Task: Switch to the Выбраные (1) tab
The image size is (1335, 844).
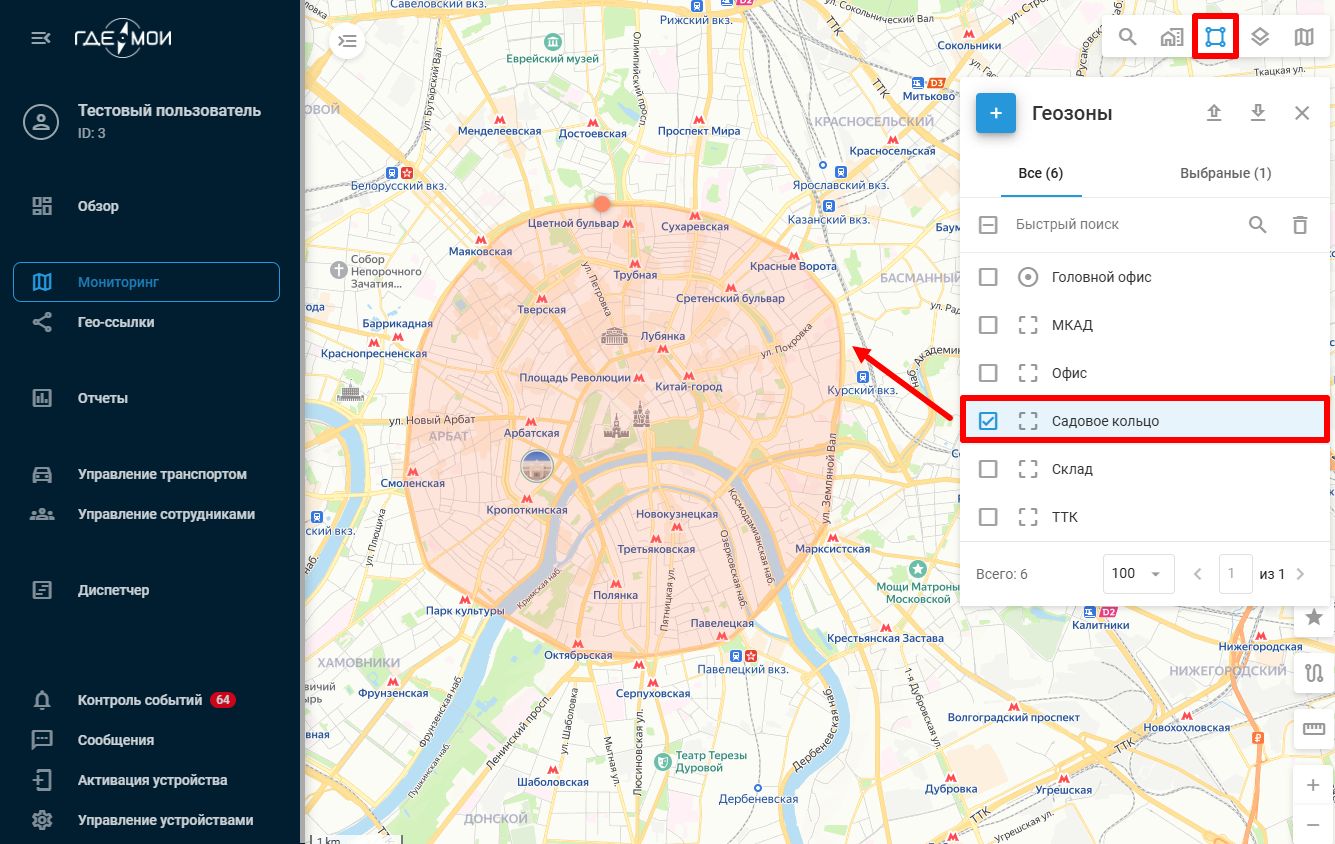Action: [x=1225, y=173]
